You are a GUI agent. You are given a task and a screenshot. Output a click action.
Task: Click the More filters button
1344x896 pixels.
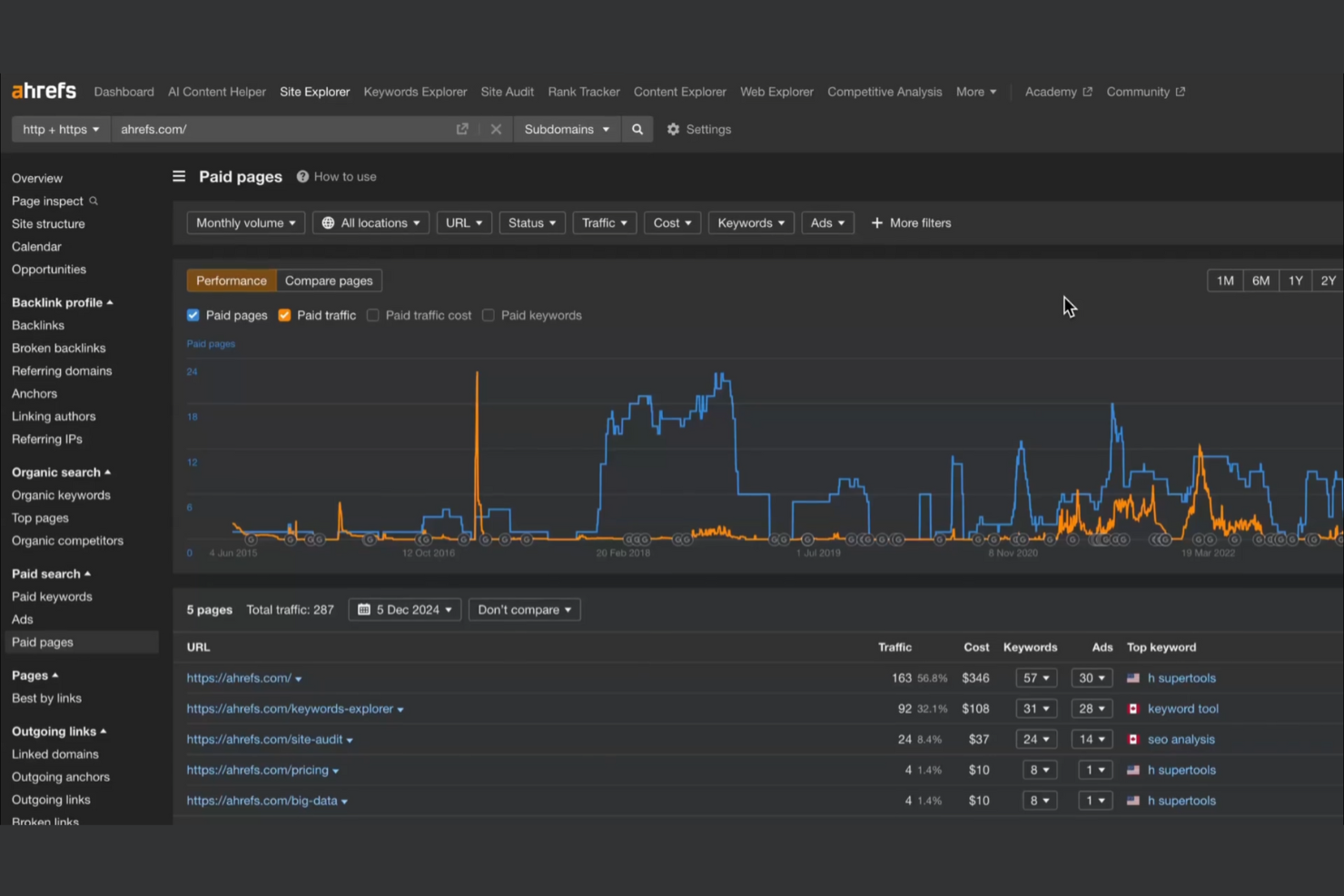911,222
